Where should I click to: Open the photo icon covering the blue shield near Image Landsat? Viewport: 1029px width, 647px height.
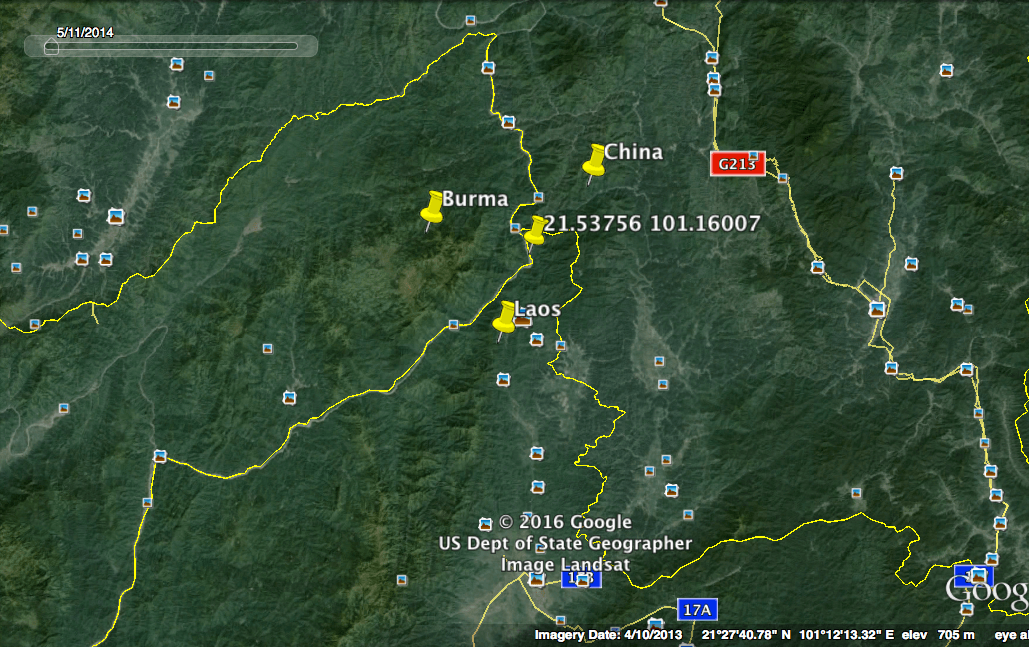pyautogui.click(x=583, y=579)
